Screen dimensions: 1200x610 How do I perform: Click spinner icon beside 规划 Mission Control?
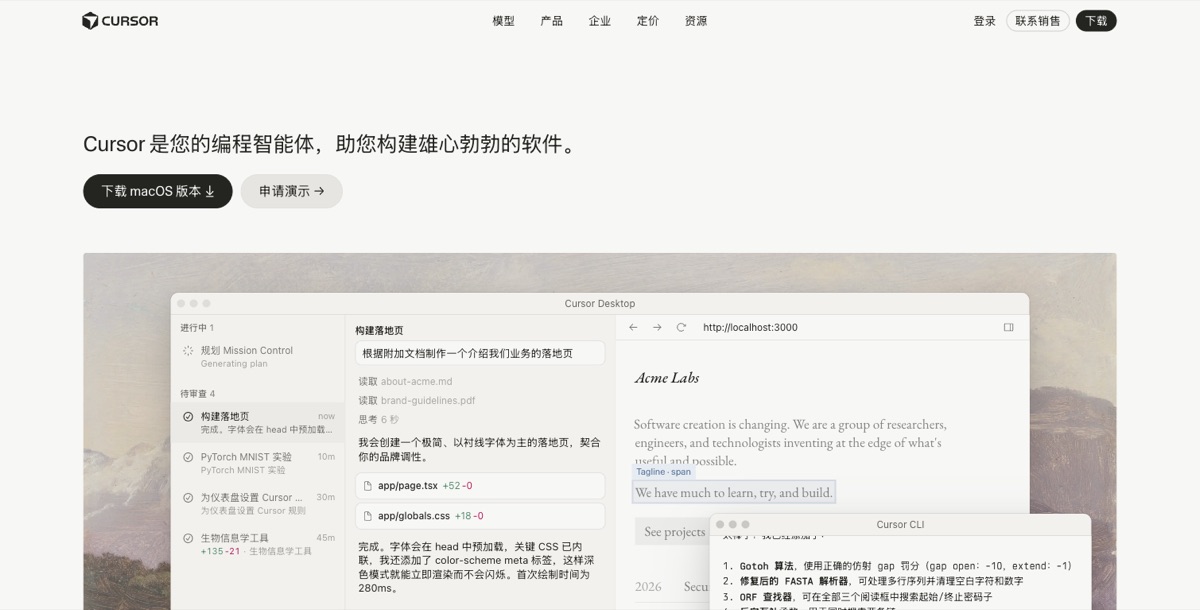(188, 351)
